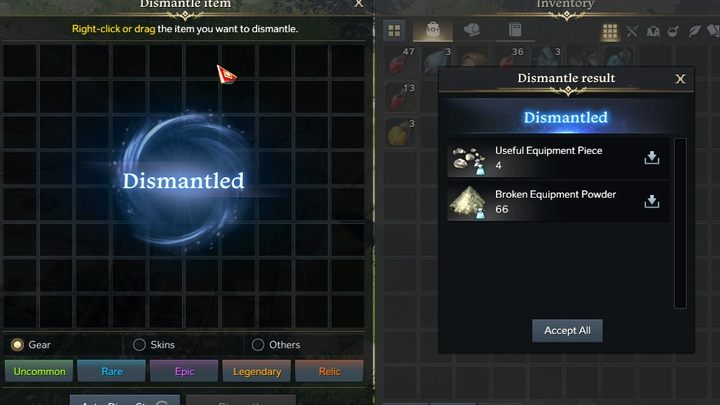Open the helmet gear inventory tab
The height and width of the screenshot is (405, 720).
(x=472, y=30)
